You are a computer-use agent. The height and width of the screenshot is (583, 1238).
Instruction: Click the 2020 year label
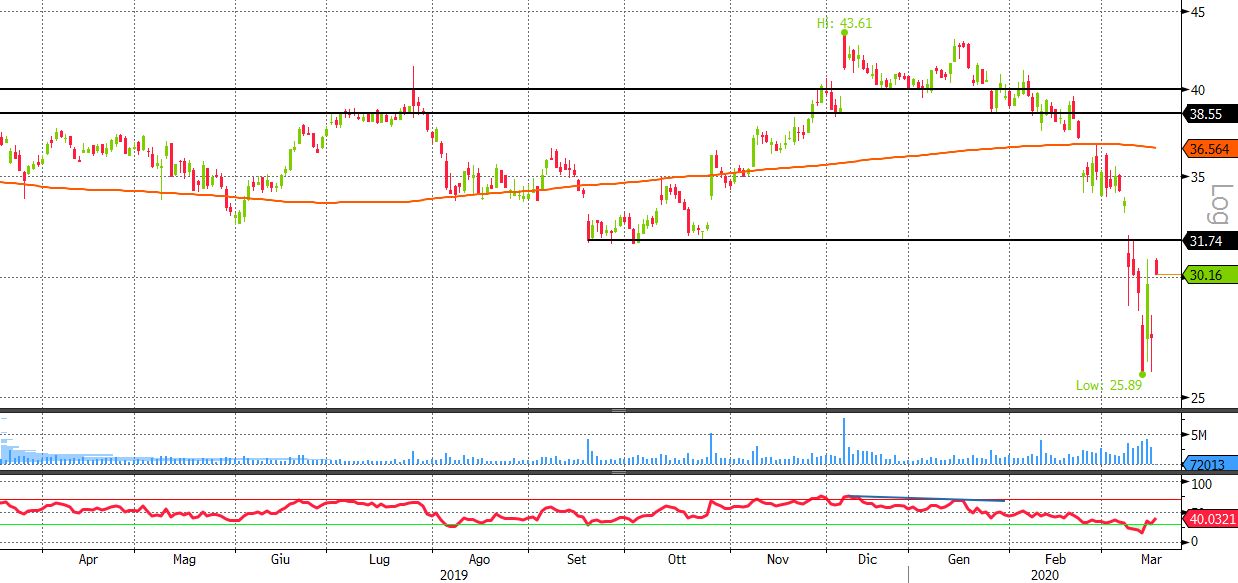(1043, 576)
